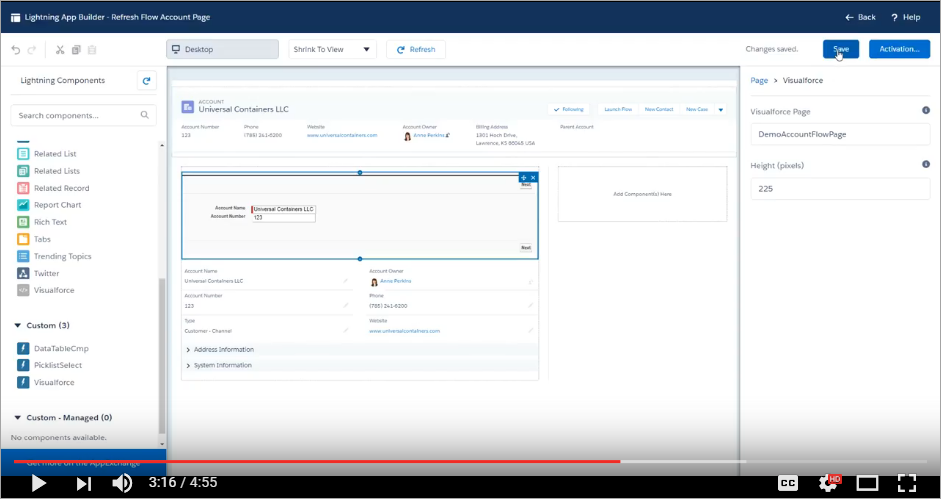The height and width of the screenshot is (499, 941).
Task: Skip to next video
Action: point(83,483)
